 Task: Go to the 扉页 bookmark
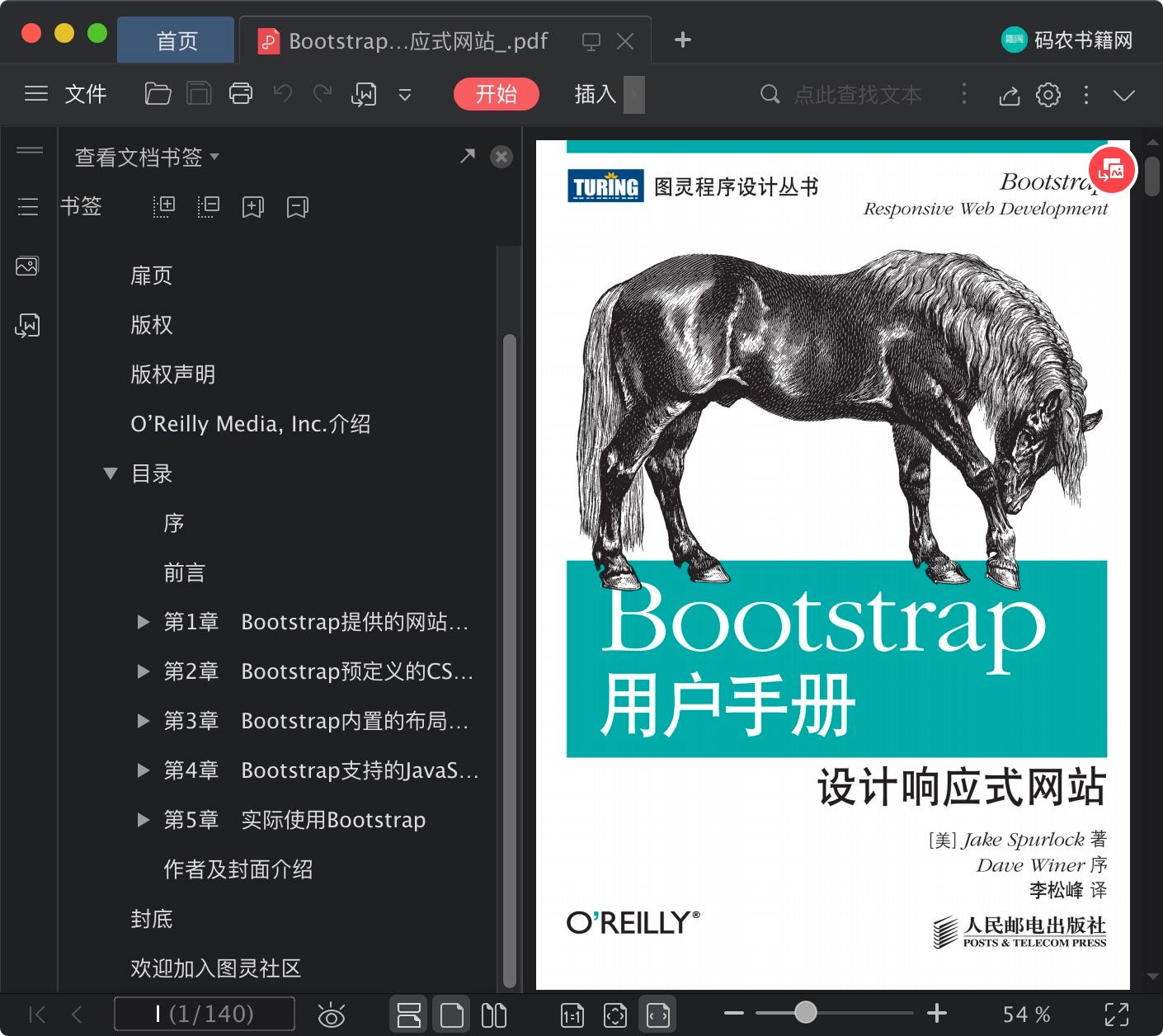(152, 275)
